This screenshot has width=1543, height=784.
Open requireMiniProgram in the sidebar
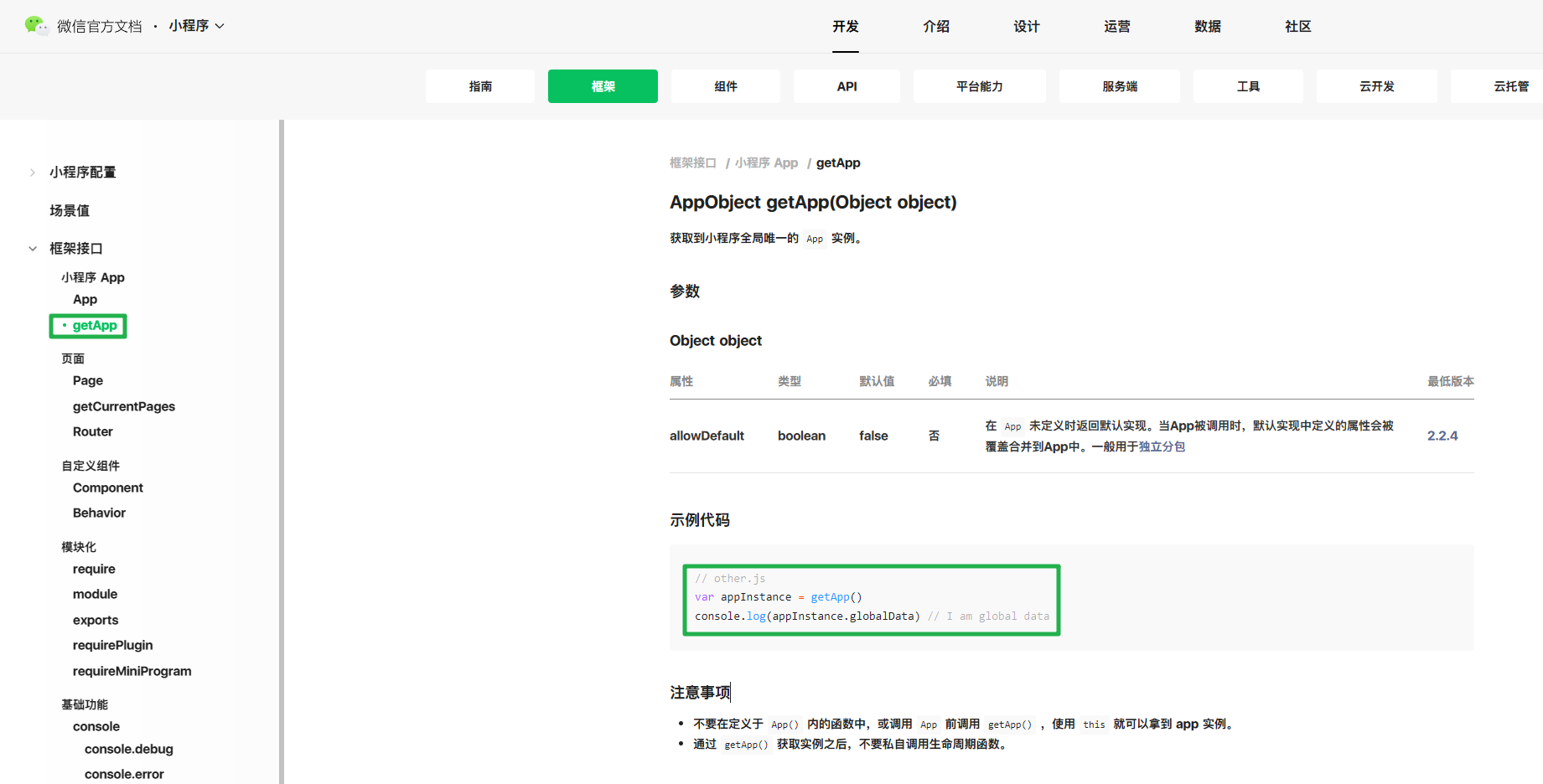pyautogui.click(x=132, y=672)
